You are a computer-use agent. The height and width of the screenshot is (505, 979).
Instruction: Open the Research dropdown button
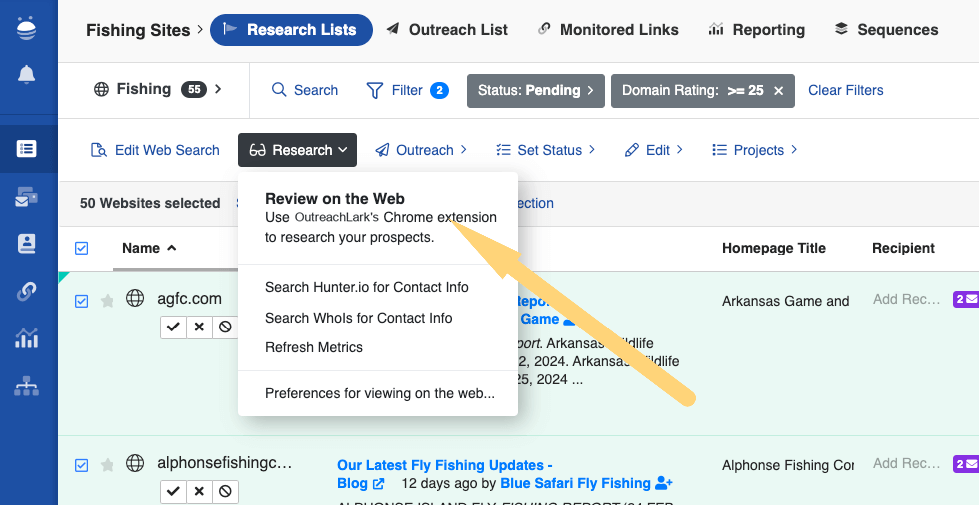click(x=297, y=150)
